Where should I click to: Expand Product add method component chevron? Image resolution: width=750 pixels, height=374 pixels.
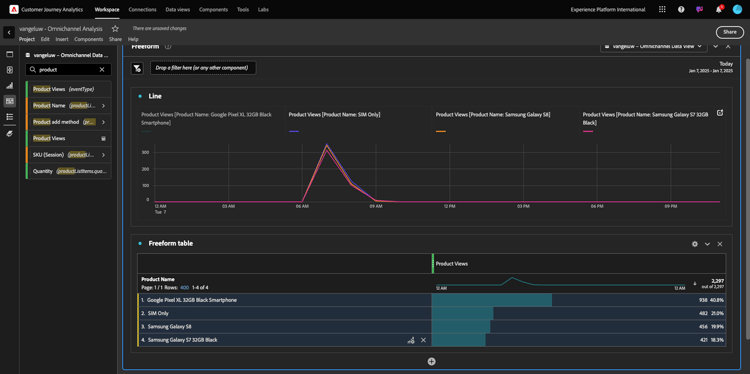click(x=103, y=122)
